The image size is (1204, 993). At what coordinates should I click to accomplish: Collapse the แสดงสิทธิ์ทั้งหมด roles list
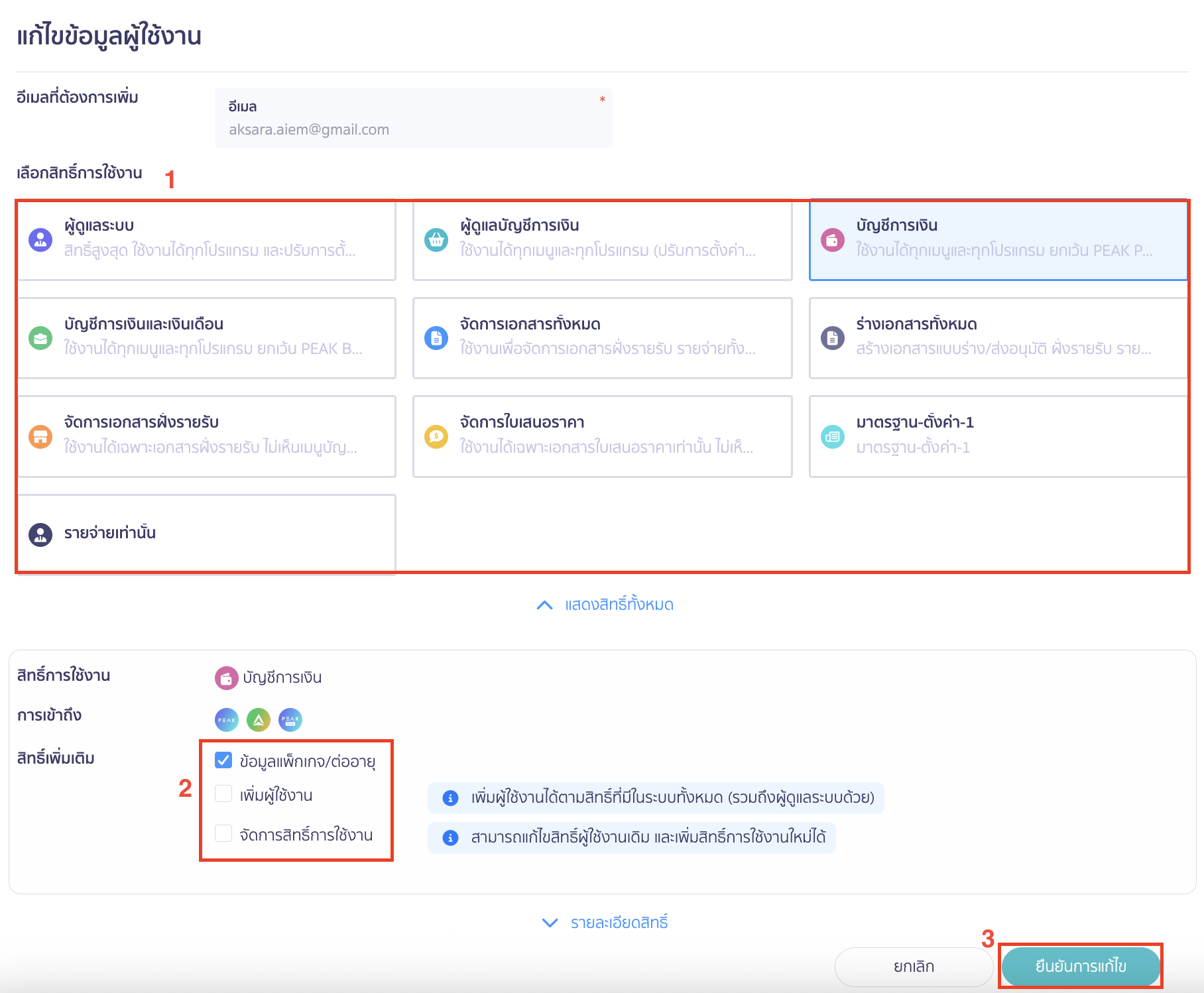[x=605, y=605]
